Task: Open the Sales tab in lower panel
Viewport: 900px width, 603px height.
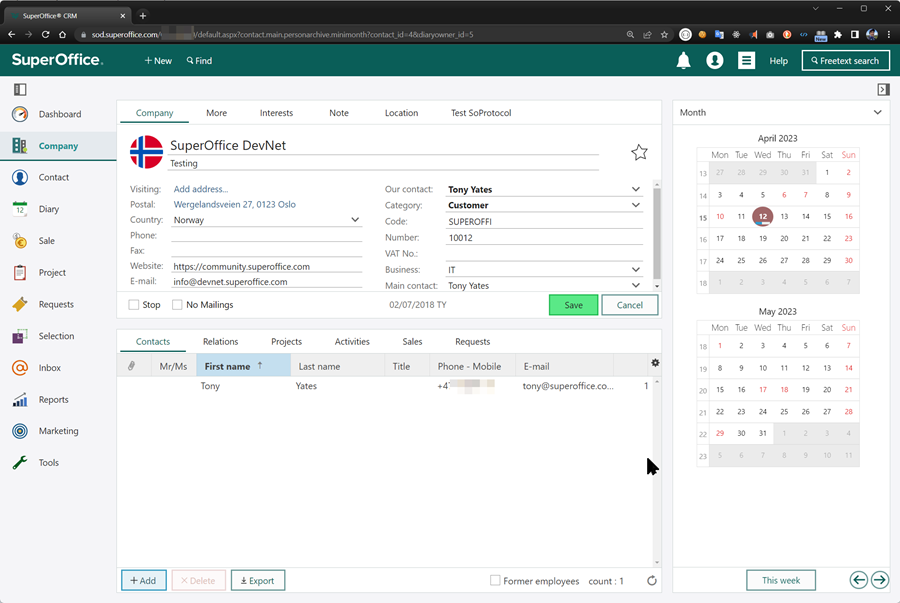Action: 412,341
